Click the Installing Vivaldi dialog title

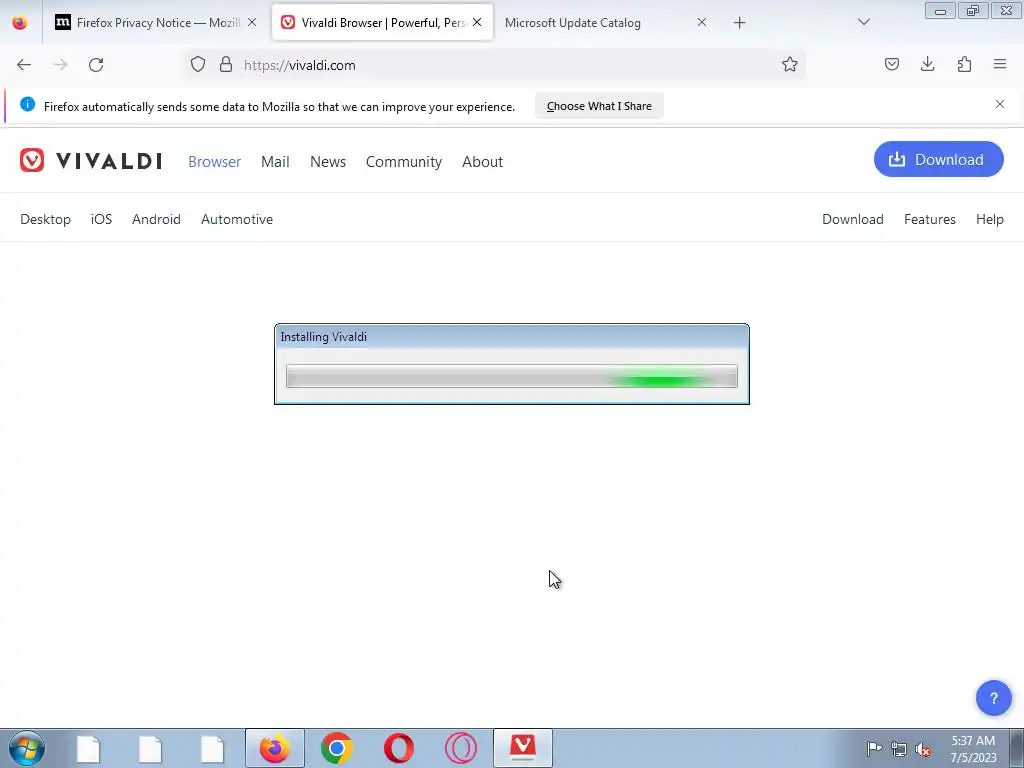click(323, 337)
